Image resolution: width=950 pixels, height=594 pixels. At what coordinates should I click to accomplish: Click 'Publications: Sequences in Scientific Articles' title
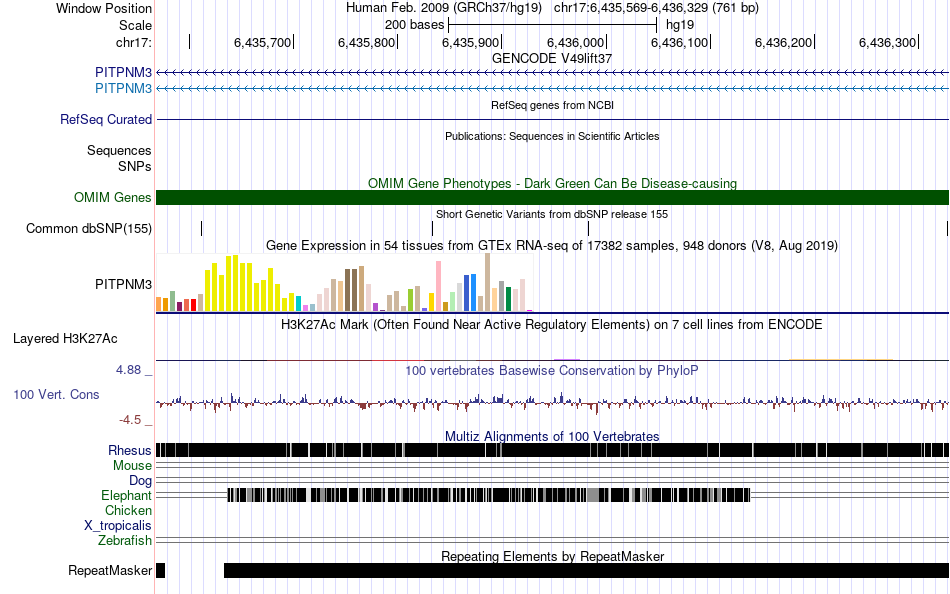(552, 136)
